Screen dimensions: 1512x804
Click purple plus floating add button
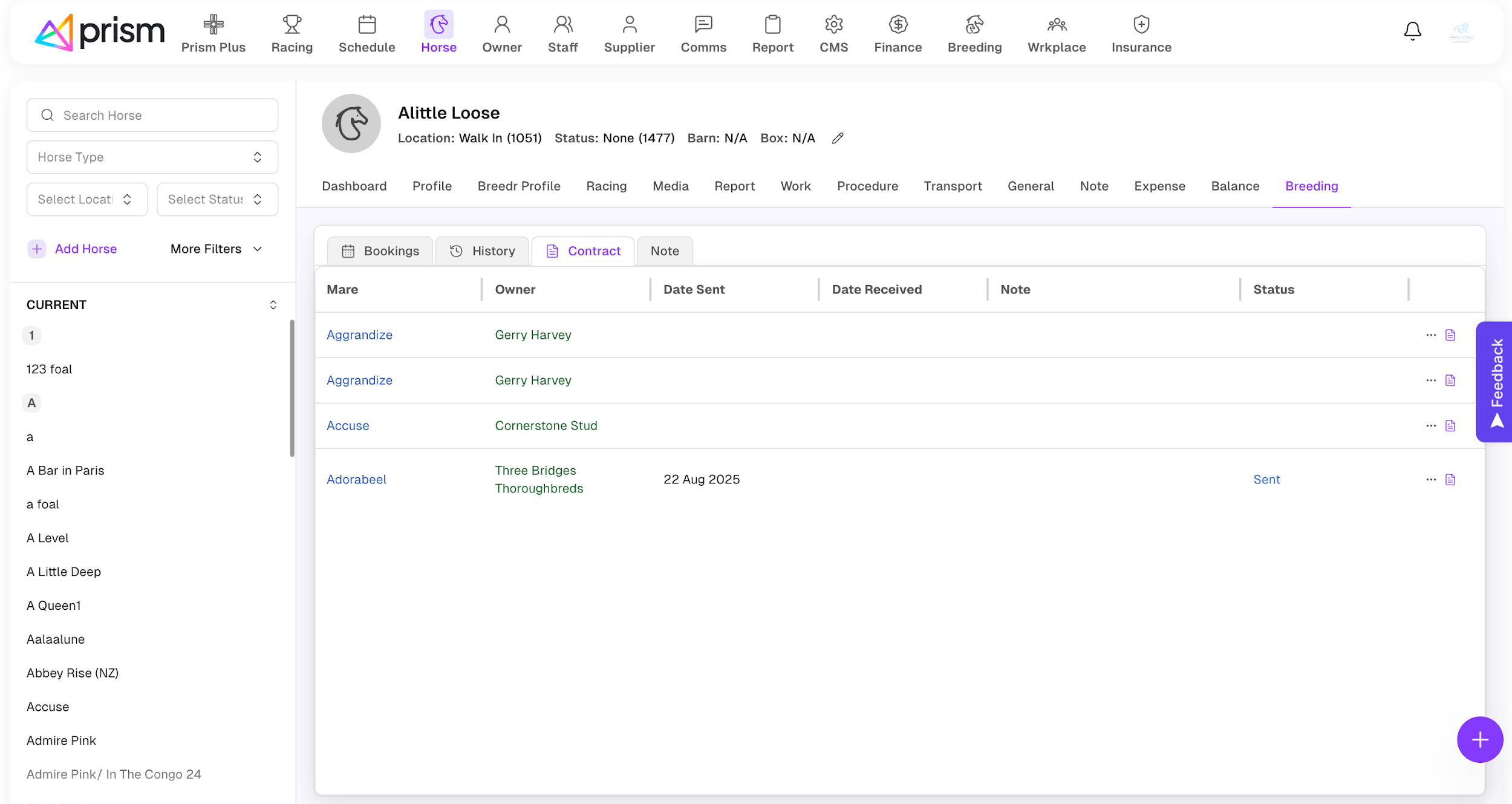pyautogui.click(x=1479, y=739)
